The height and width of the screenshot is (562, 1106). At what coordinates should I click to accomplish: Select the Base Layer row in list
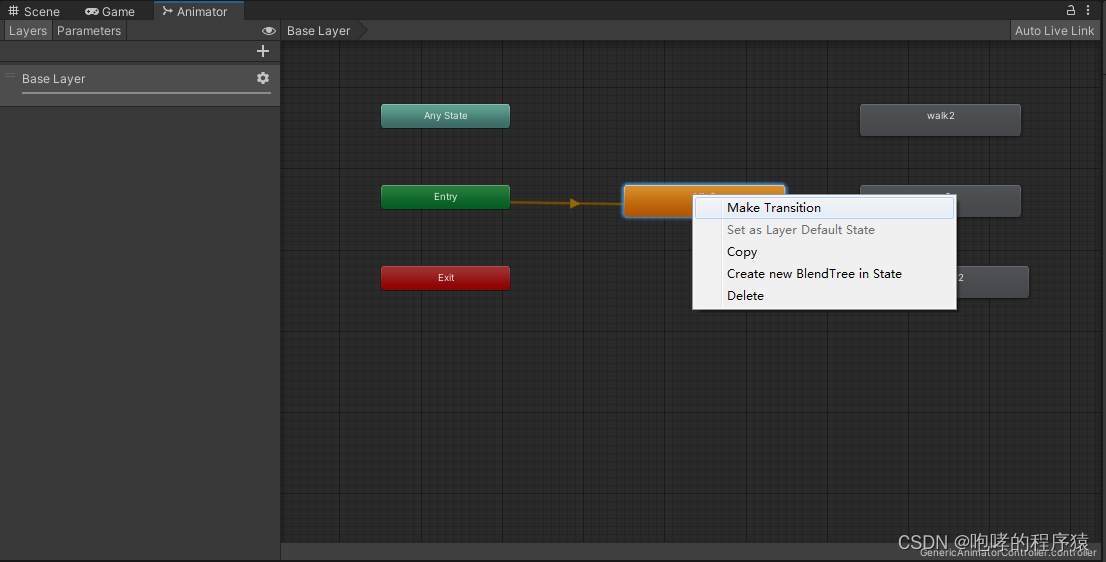pyautogui.click(x=140, y=84)
